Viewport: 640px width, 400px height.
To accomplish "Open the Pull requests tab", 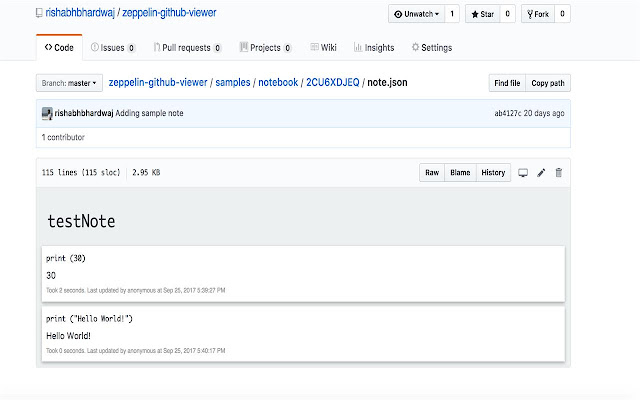I will click(x=187, y=48).
